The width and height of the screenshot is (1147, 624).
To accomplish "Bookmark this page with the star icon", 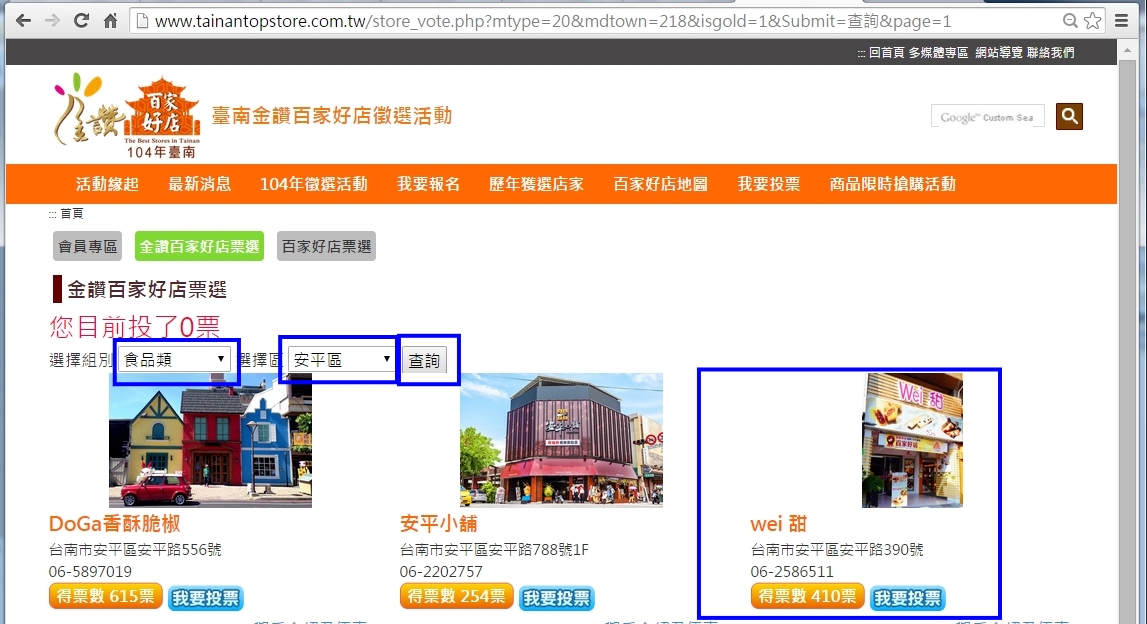I will click(x=1092, y=20).
